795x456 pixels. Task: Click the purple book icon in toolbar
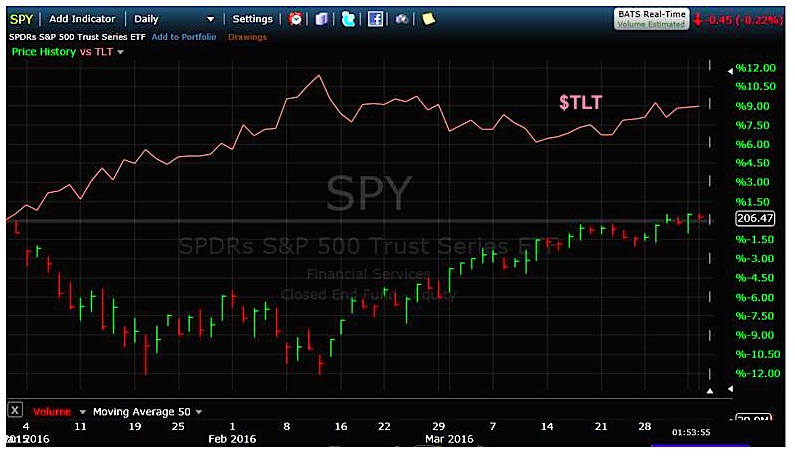pos(321,19)
